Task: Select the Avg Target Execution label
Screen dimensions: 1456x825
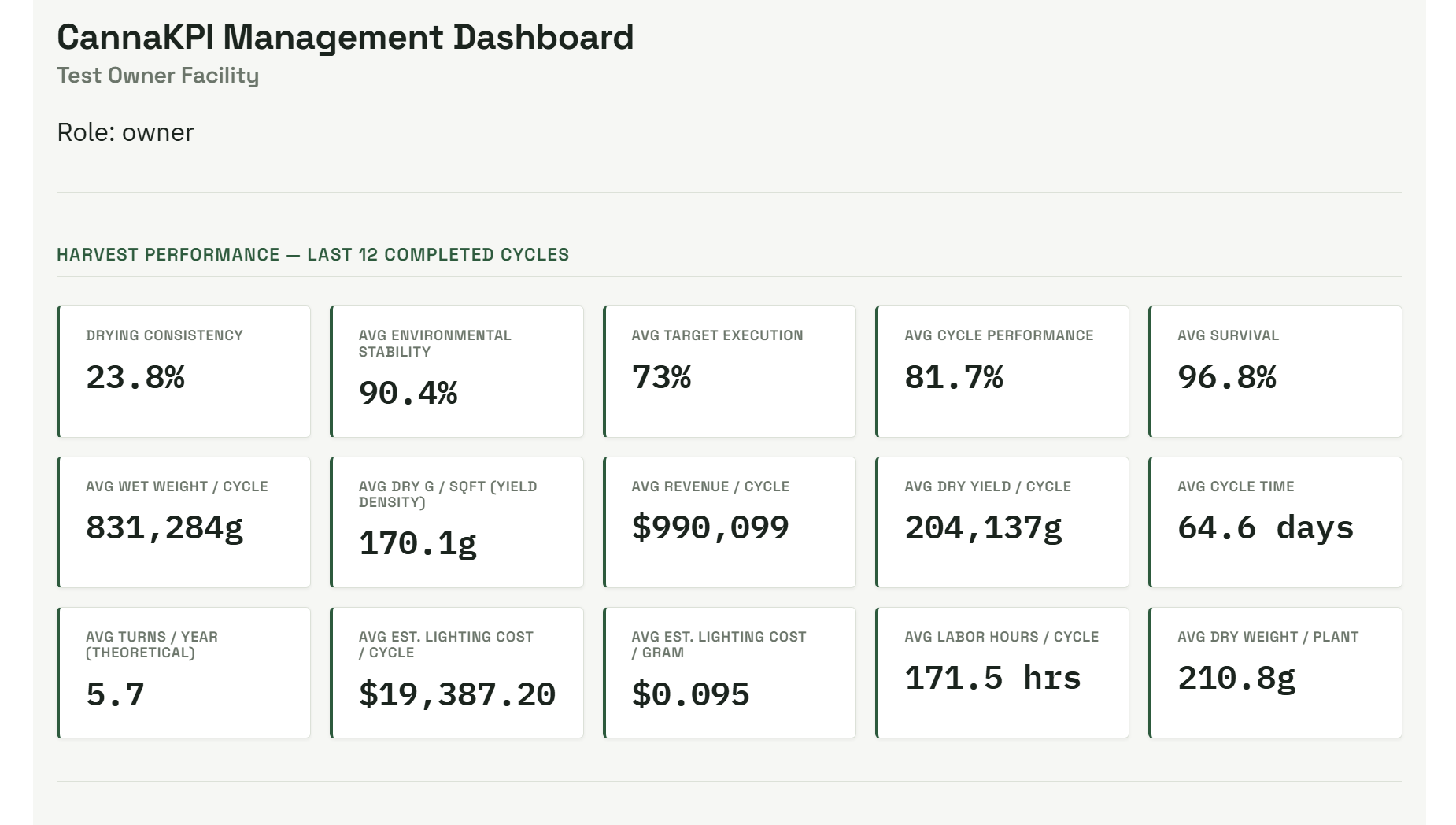Action: (717, 335)
